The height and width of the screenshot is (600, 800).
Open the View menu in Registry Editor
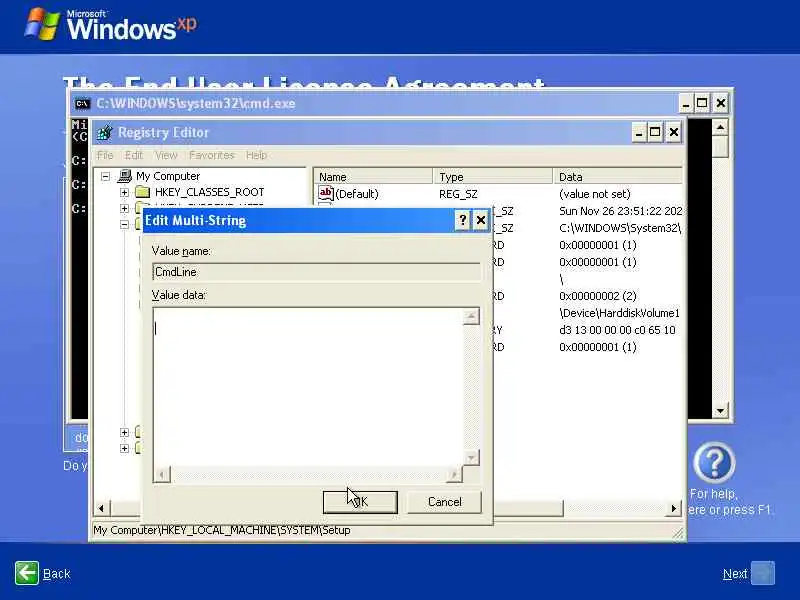(166, 155)
